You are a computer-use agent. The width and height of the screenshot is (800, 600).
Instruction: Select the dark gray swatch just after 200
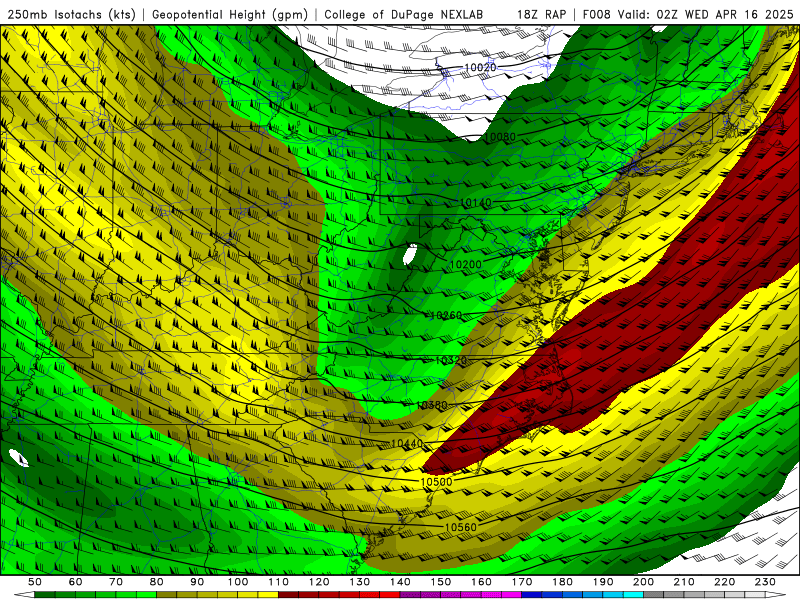pyautogui.click(x=654, y=595)
